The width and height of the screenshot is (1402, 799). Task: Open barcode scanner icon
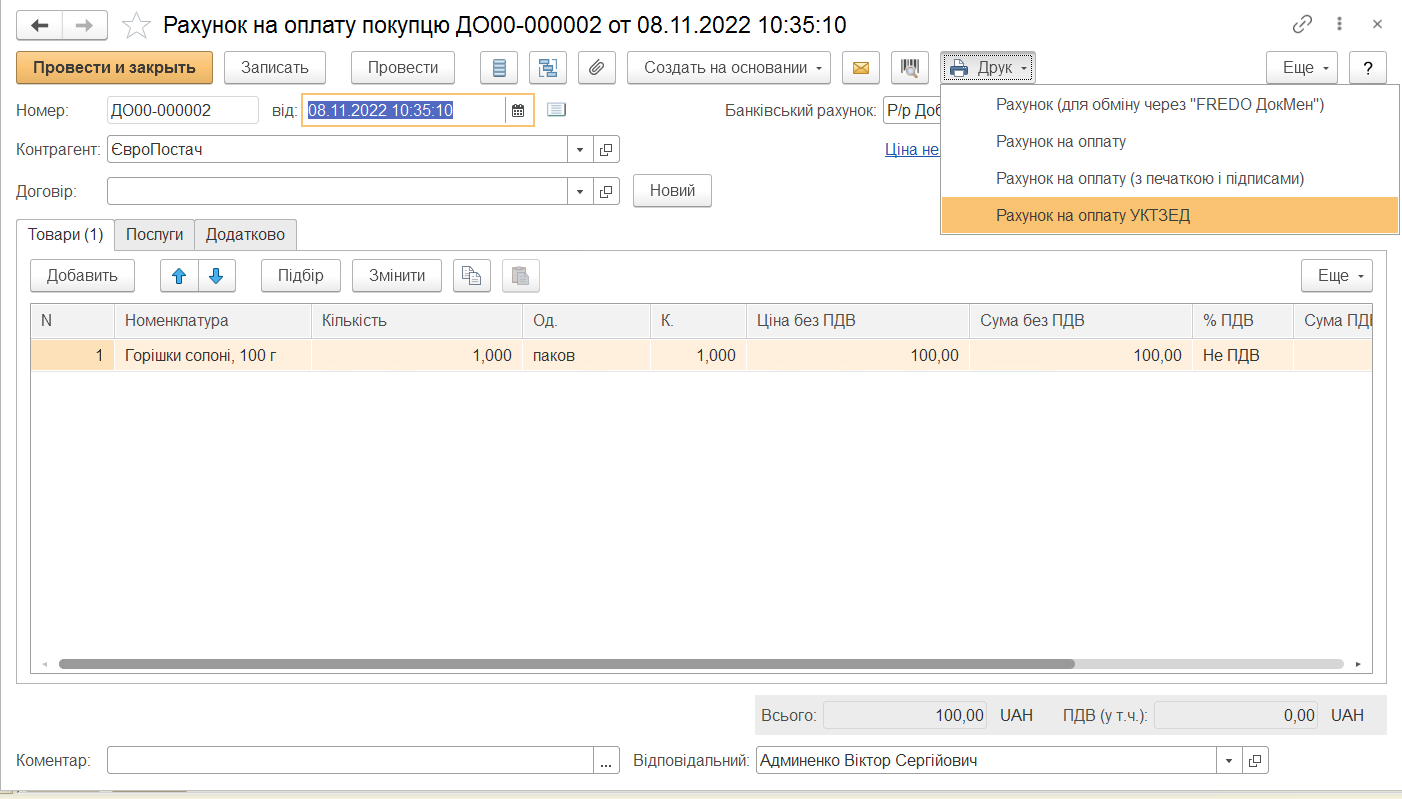coord(910,68)
